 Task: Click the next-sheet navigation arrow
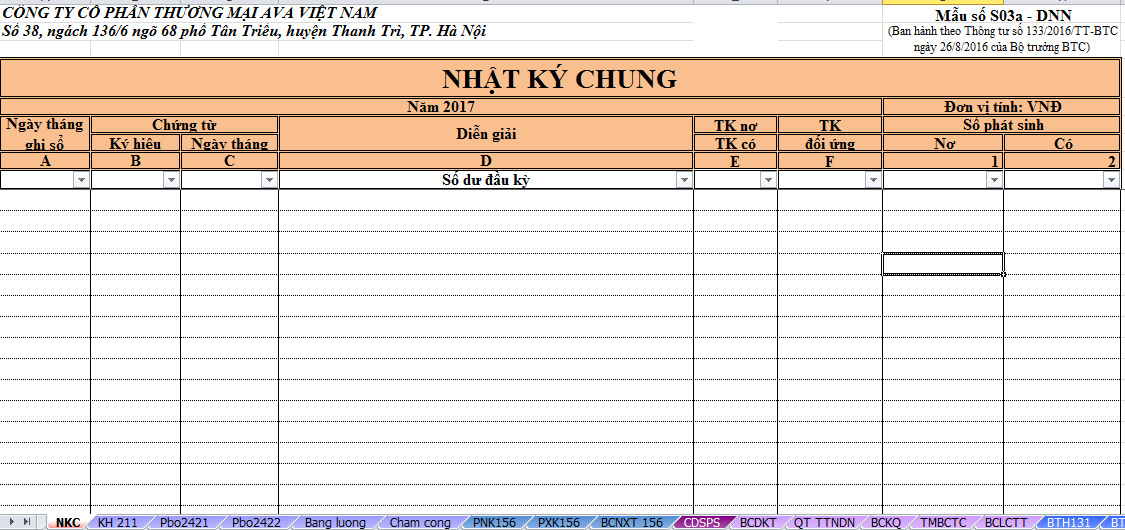tap(12, 522)
